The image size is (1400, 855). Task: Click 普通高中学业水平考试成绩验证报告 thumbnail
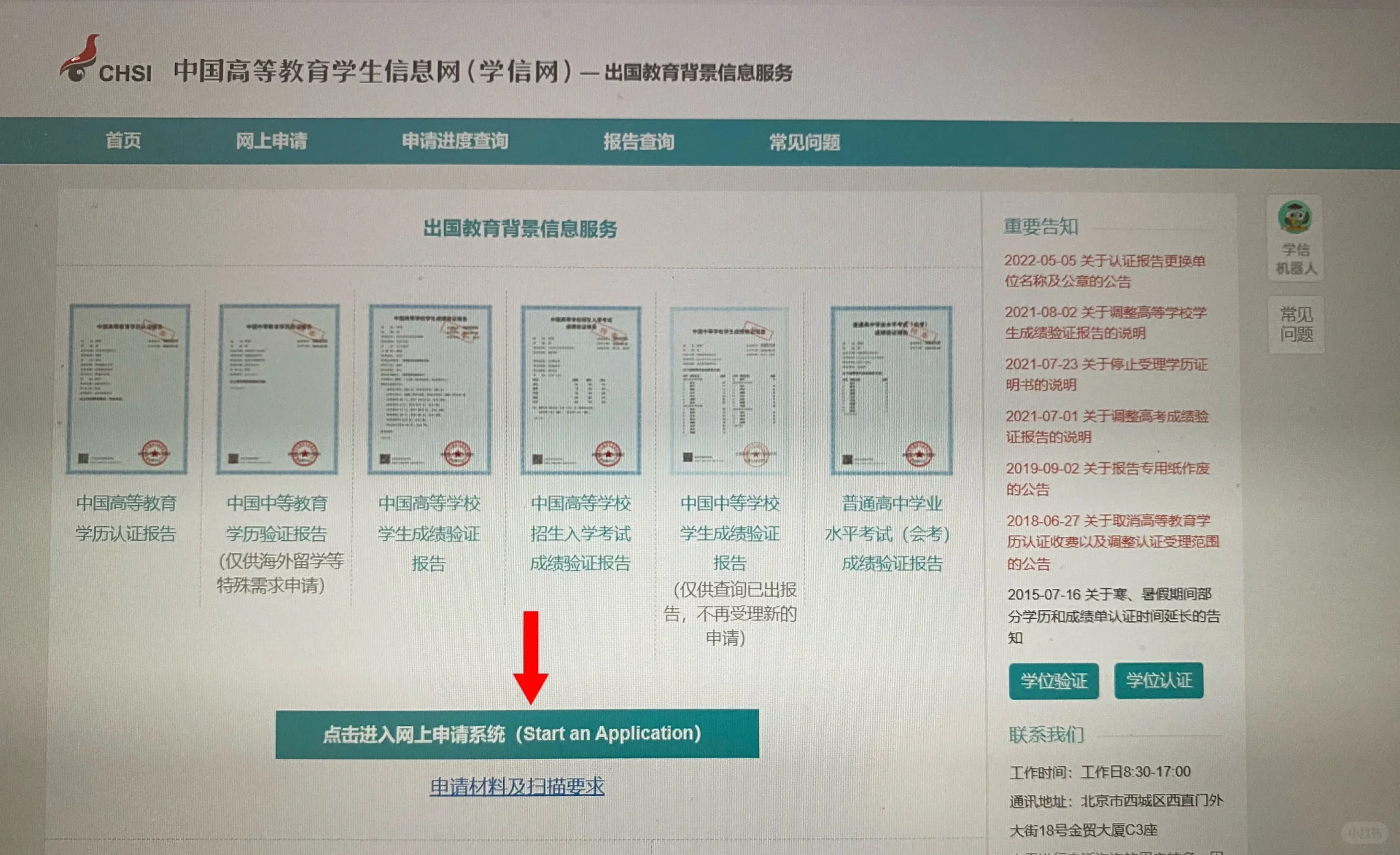click(891, 389)
